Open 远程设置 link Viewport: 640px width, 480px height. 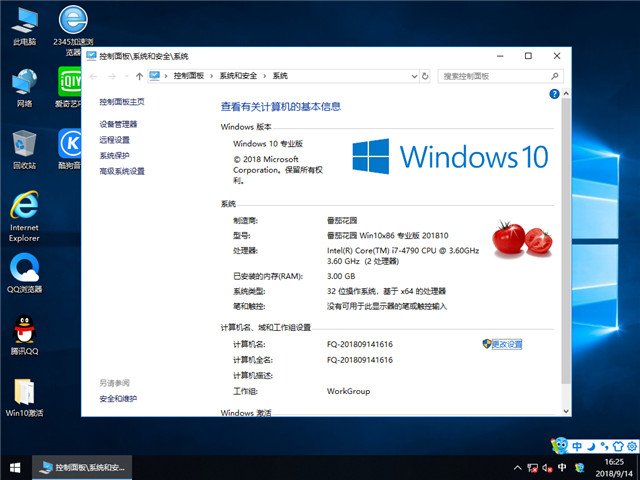114,140
